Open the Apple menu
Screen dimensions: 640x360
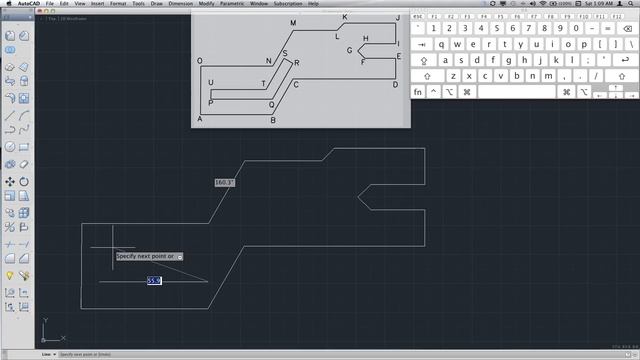(9, 3)
